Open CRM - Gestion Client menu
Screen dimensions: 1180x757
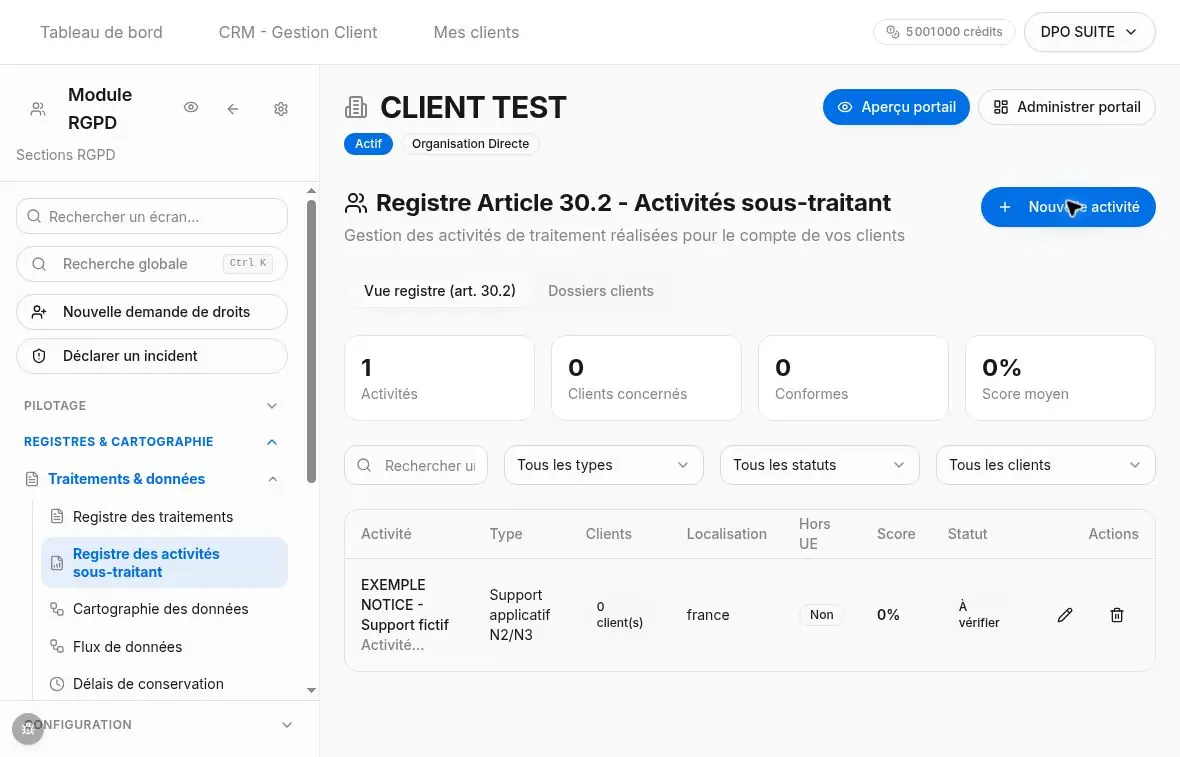pos(298,32)
